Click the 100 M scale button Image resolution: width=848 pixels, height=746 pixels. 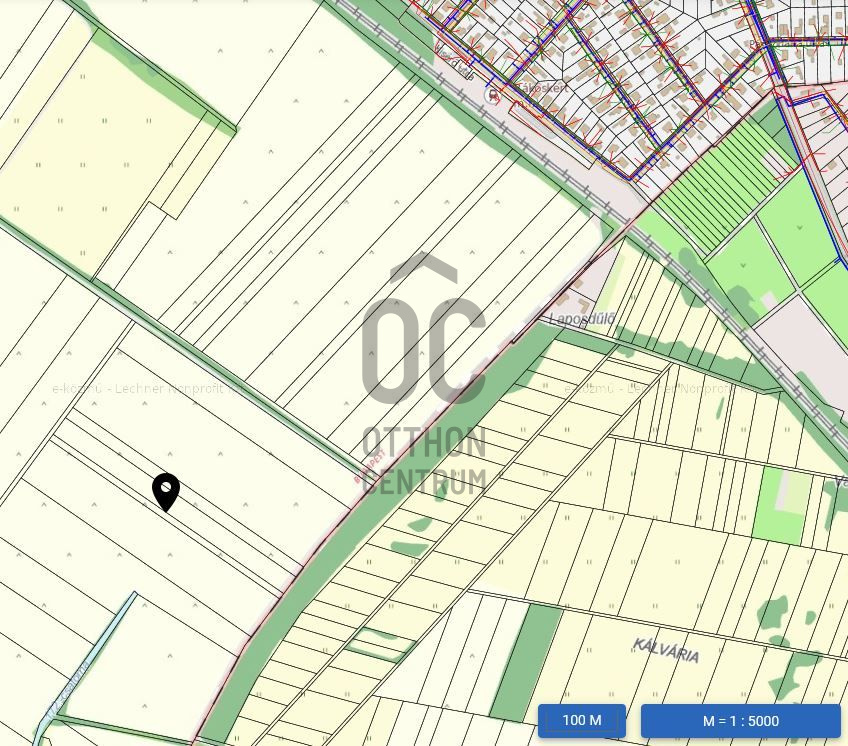pyautogui.click(x=582, y=720)
